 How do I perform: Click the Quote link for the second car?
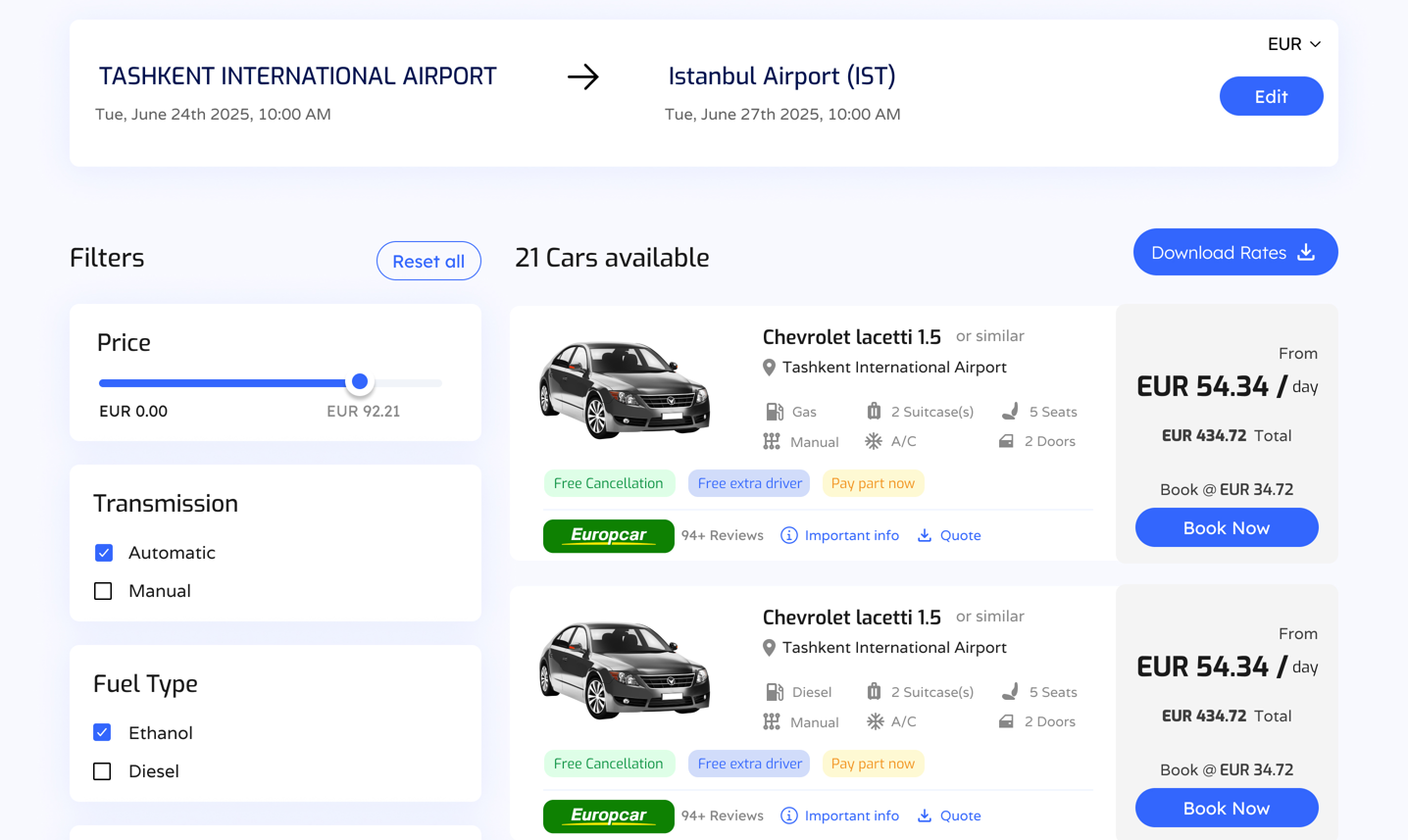(949, 815)
